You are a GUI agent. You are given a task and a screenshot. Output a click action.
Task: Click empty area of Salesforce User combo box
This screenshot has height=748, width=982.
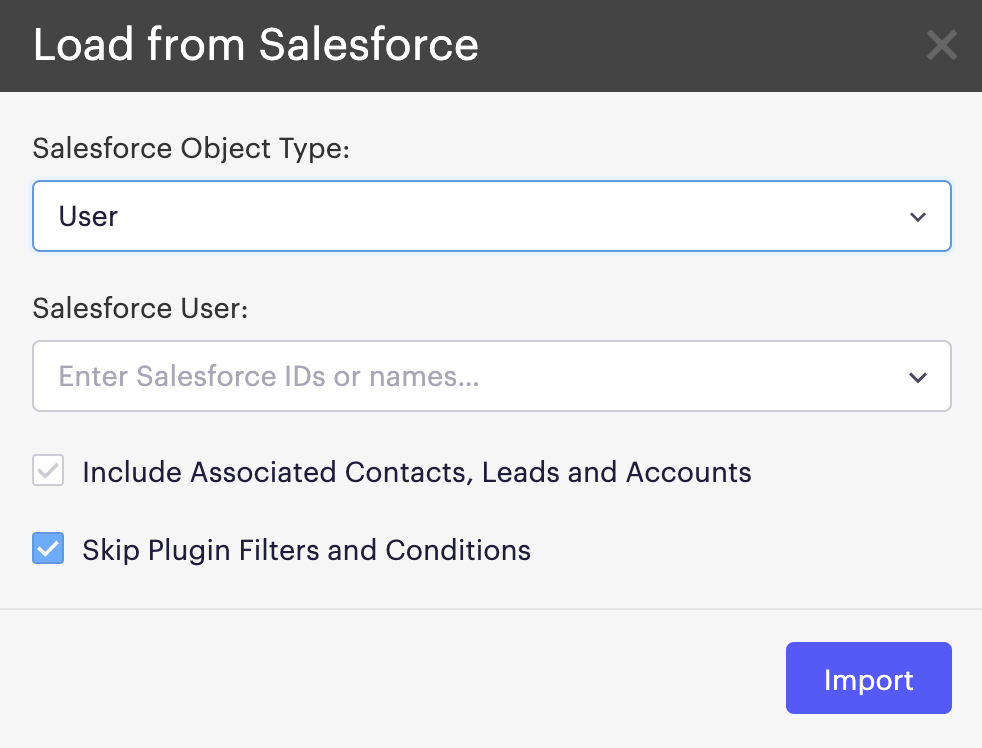coord(689,376)
